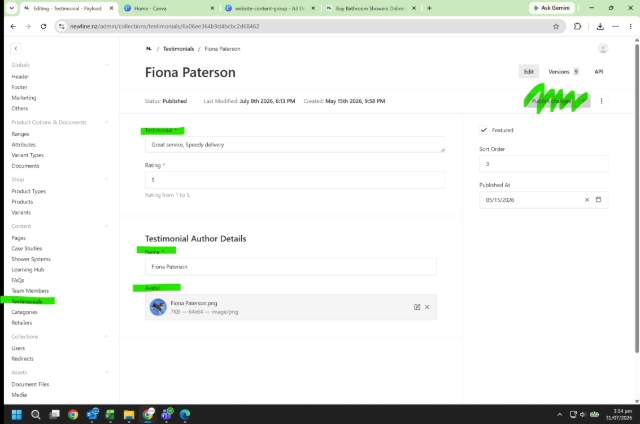Go forward in browser history
The width and height of the screenshot is (640, 424).
coord(28,26)
